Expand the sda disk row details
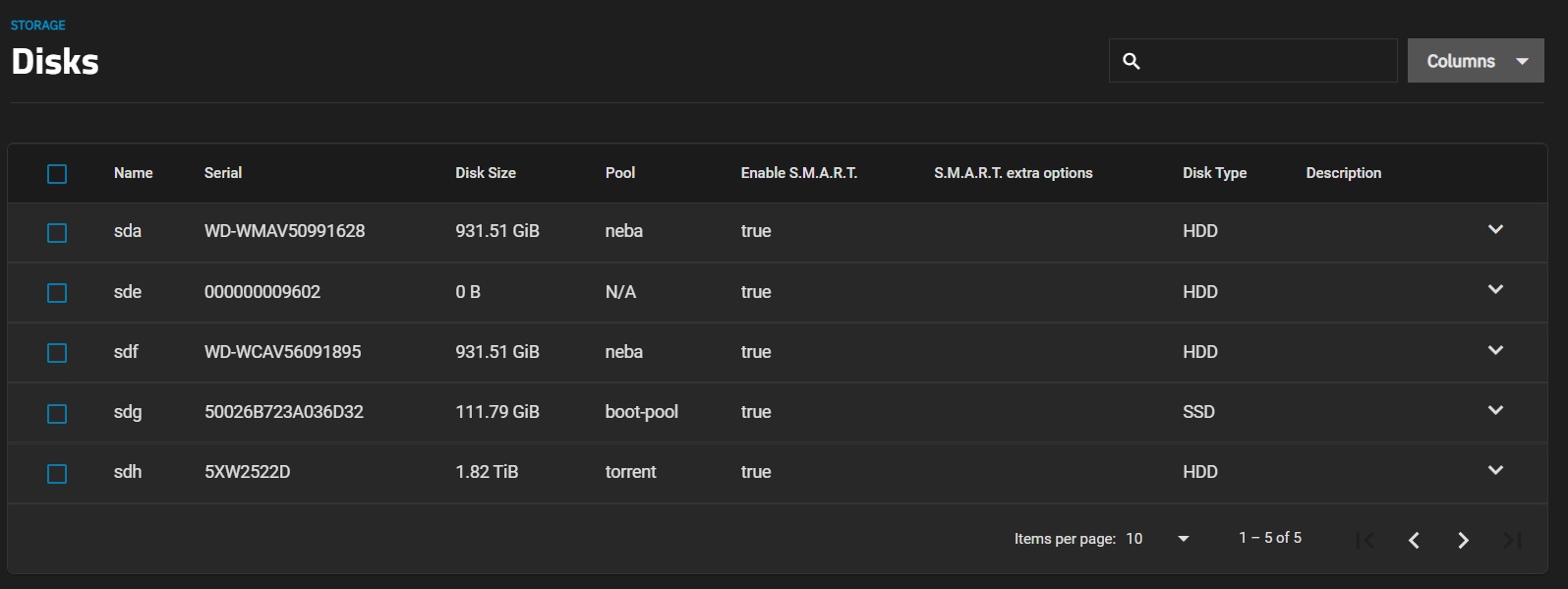Screen dimensions: 1568x589 tap(1495, 230)
